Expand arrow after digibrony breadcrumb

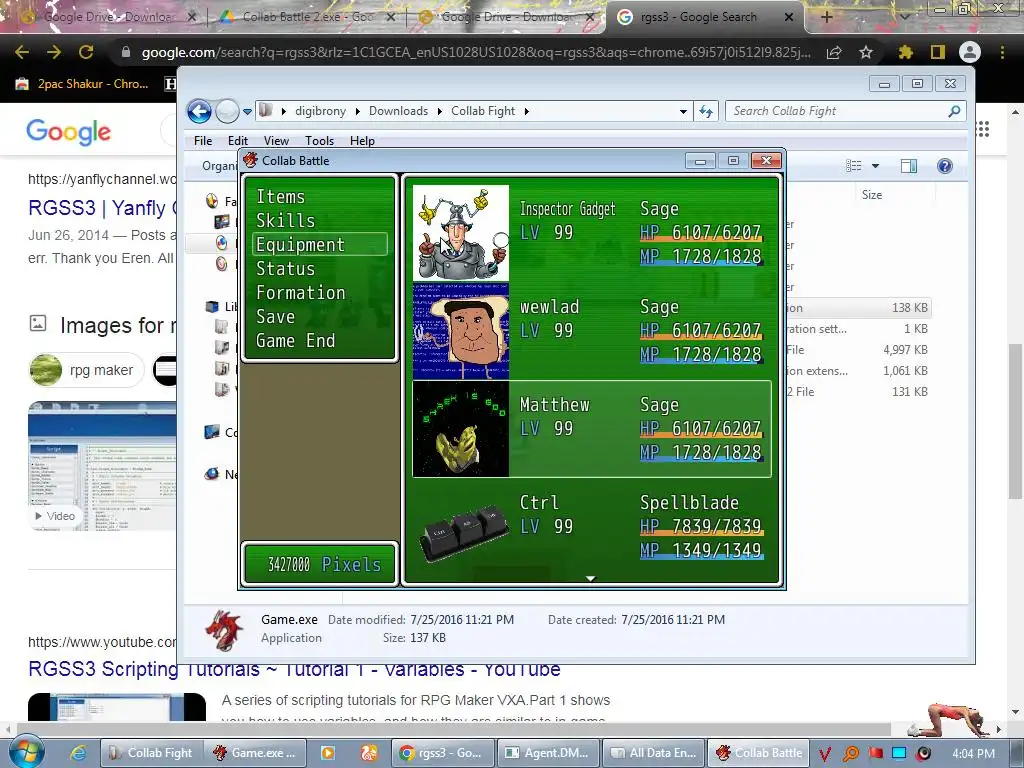pyautogui.click(x=358, y=112)
